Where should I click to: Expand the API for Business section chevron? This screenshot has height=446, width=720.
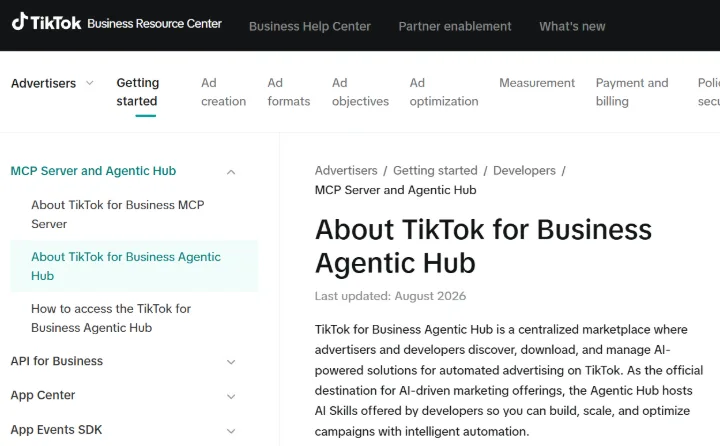(x=231, y=362)
